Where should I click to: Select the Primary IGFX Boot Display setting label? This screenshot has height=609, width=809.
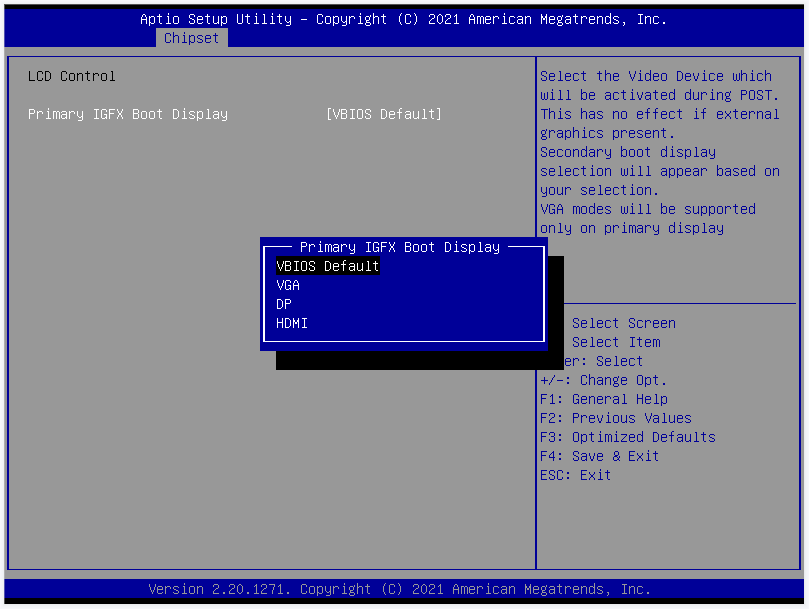tap(128, 114)
